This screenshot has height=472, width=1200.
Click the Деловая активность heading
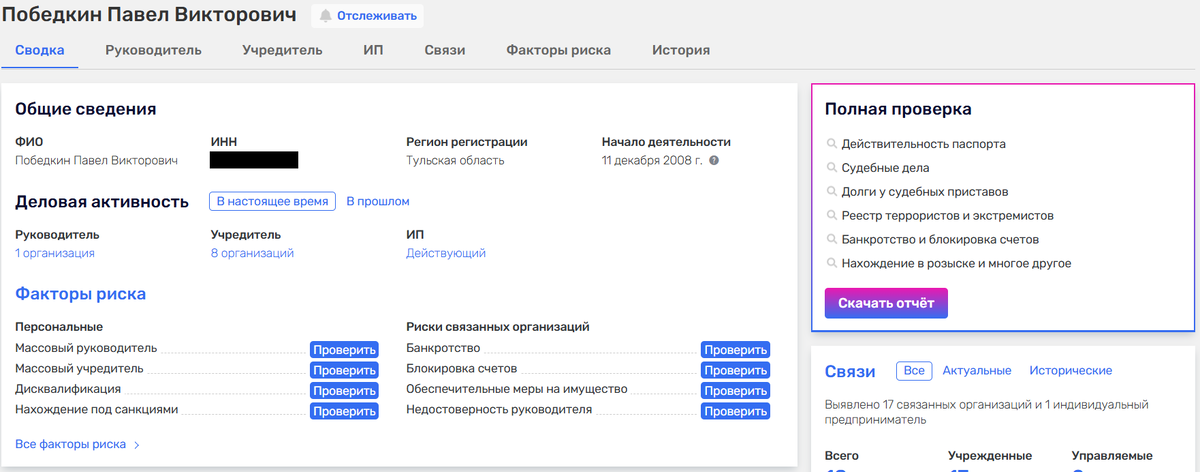[x=102, y=202]
